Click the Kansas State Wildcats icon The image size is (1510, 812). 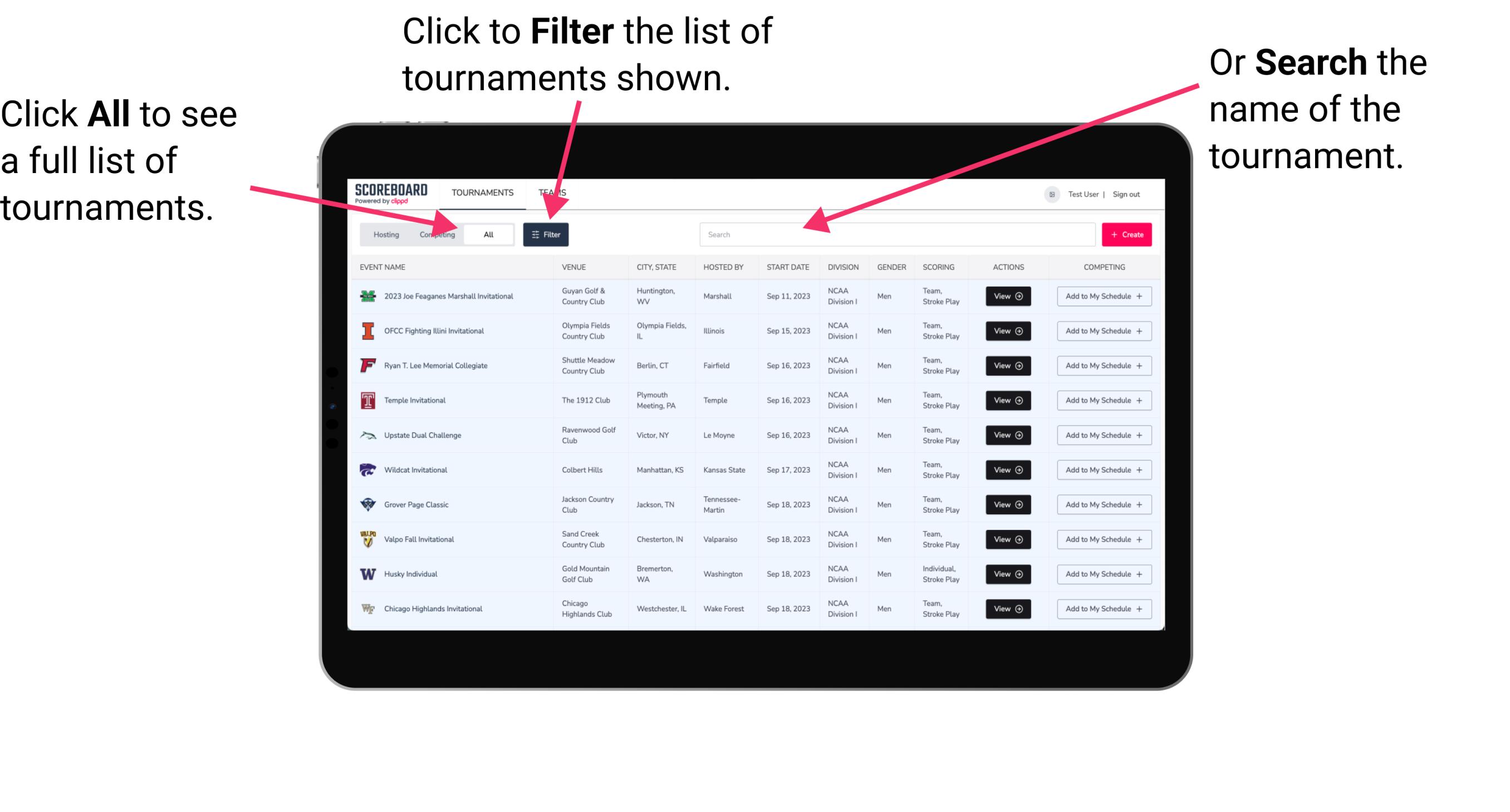367,470
